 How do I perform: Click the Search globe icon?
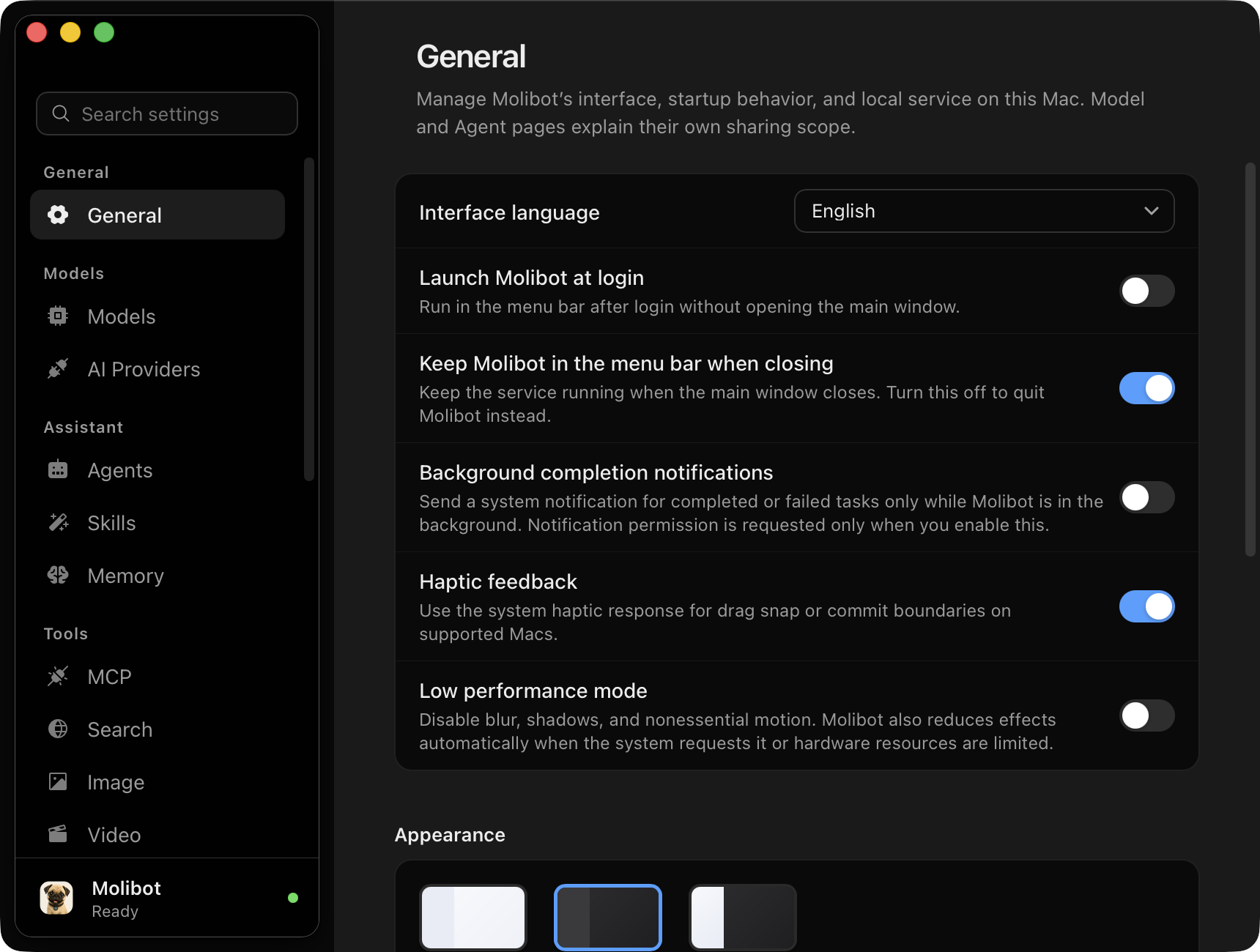pos(58,729)
